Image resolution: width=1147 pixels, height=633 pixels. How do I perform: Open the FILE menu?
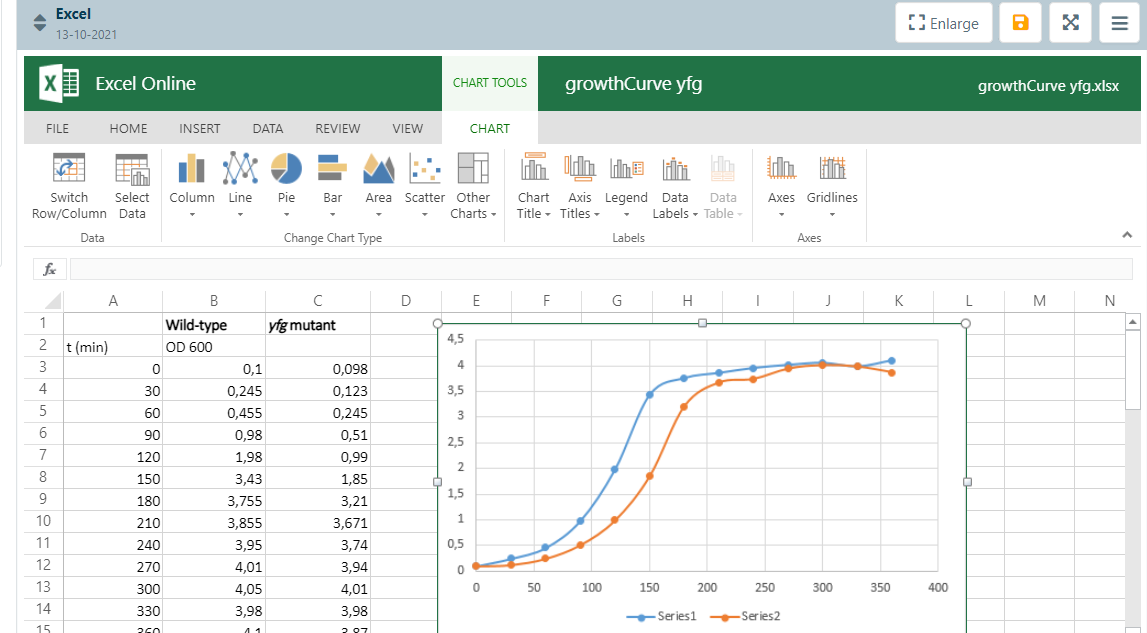pos(58,128)
